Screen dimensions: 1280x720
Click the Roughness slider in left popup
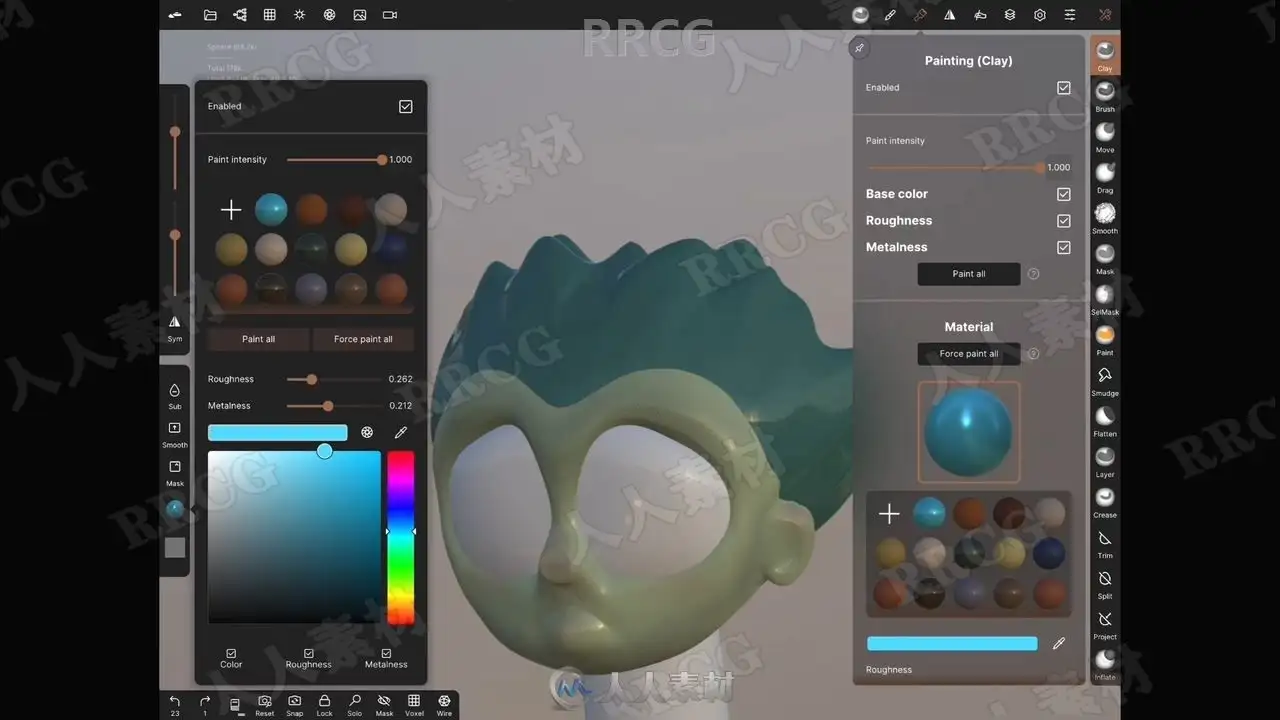tap(335, 379)
